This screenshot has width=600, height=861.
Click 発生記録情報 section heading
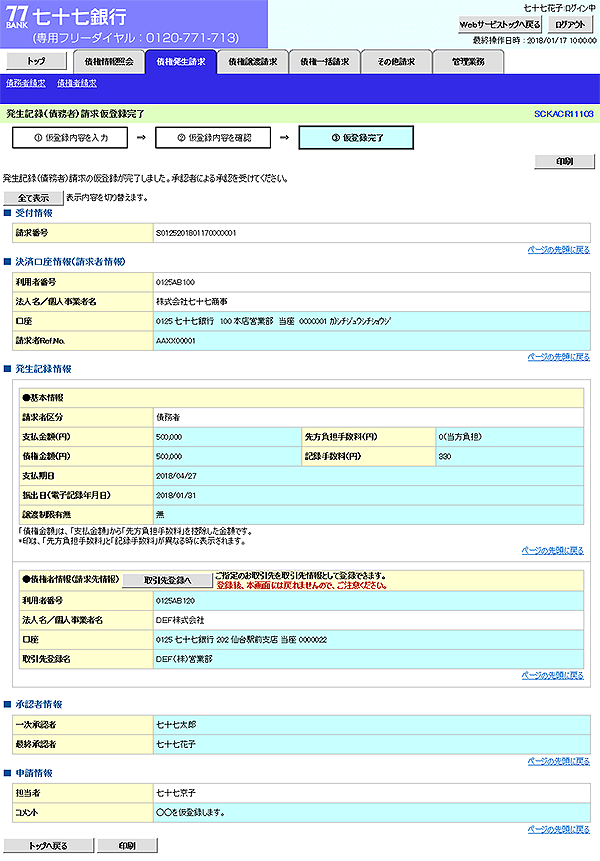tap(43, 369)
